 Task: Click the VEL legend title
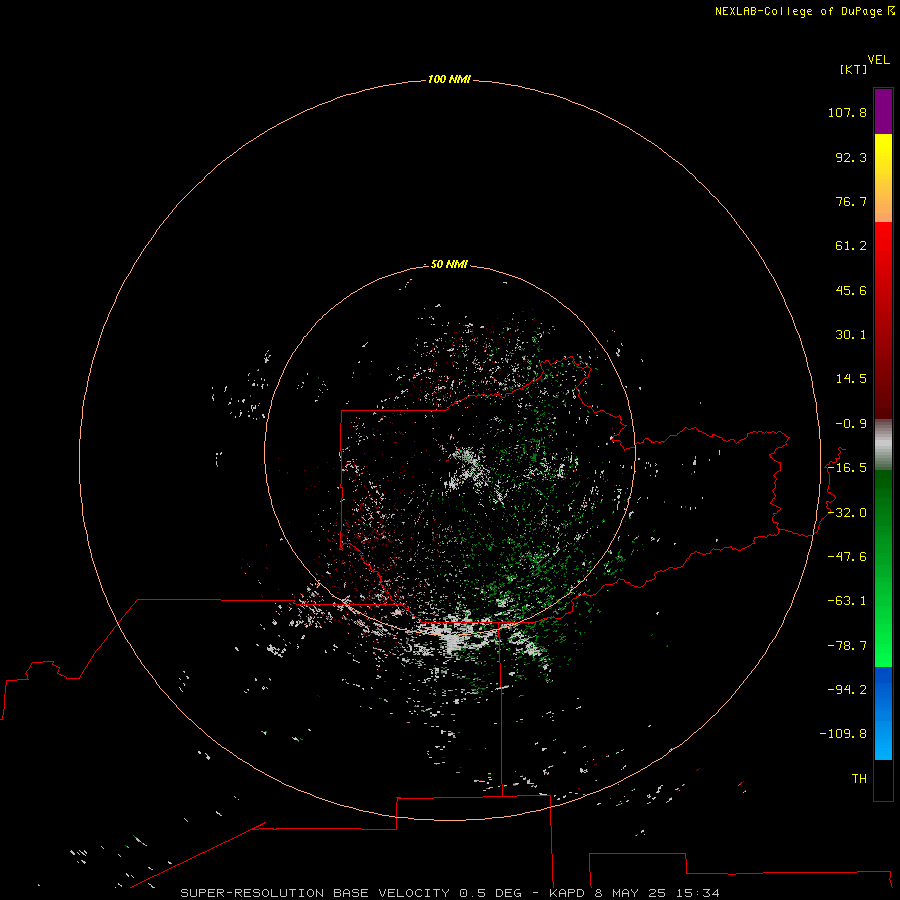click(x=879, y=60)
